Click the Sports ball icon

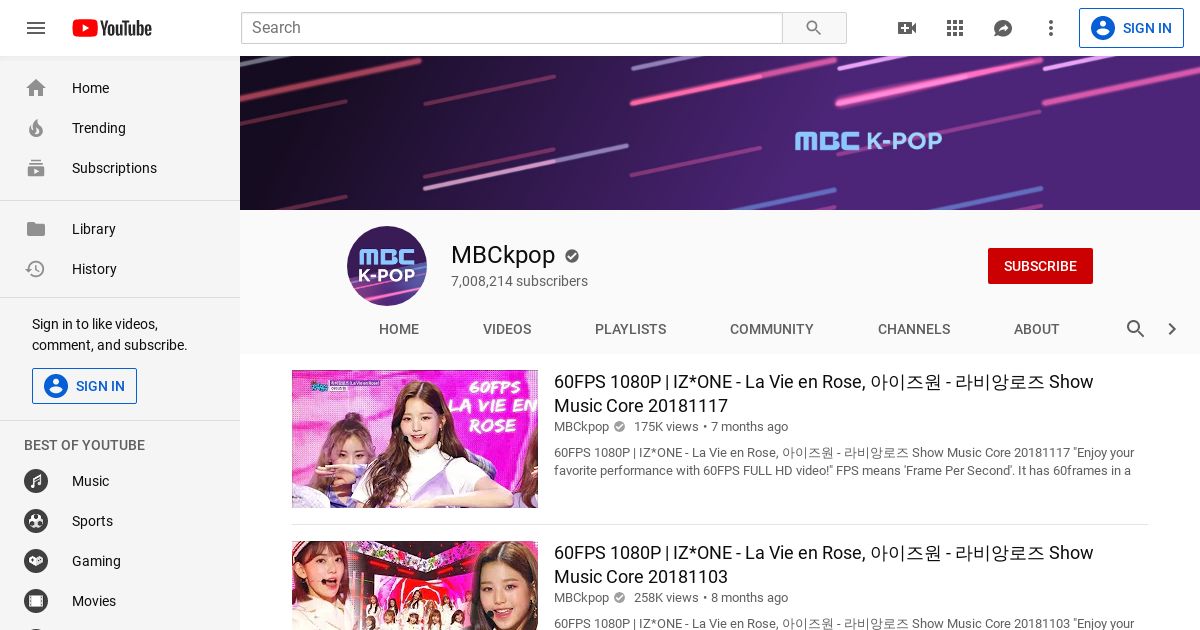(36, 521)
